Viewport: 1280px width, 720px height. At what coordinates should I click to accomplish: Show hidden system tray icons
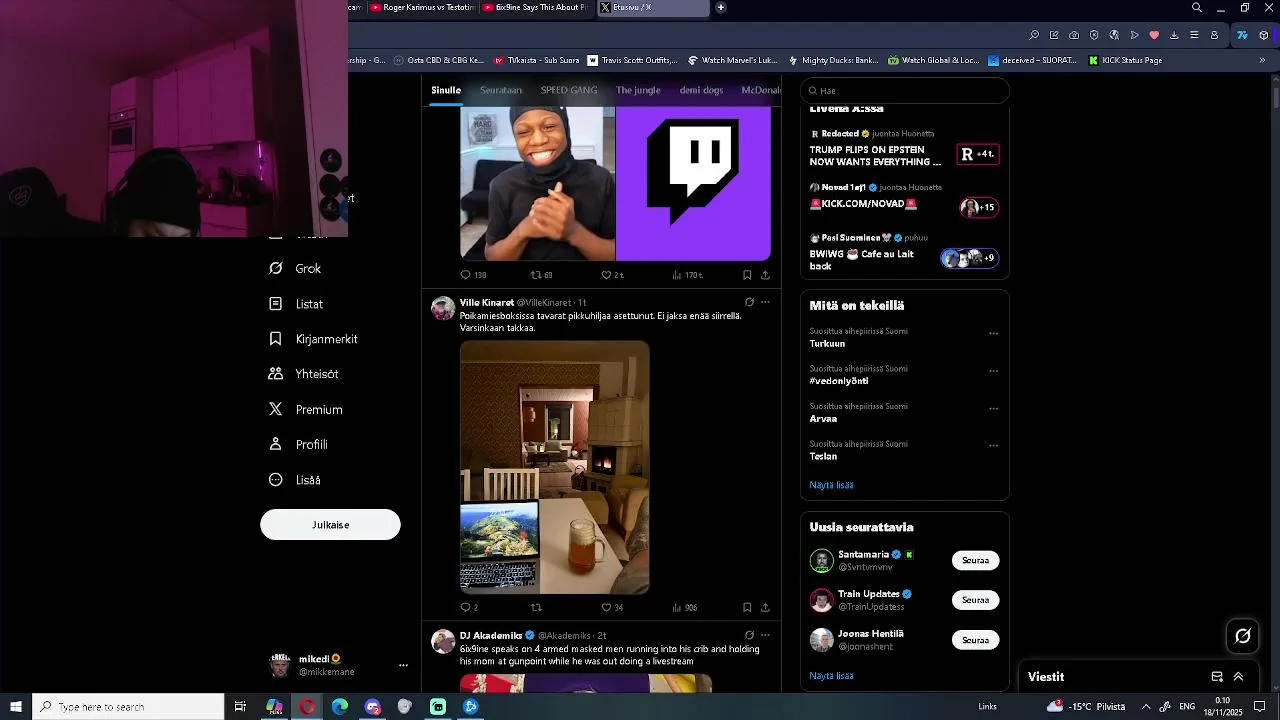point(1146,707)
